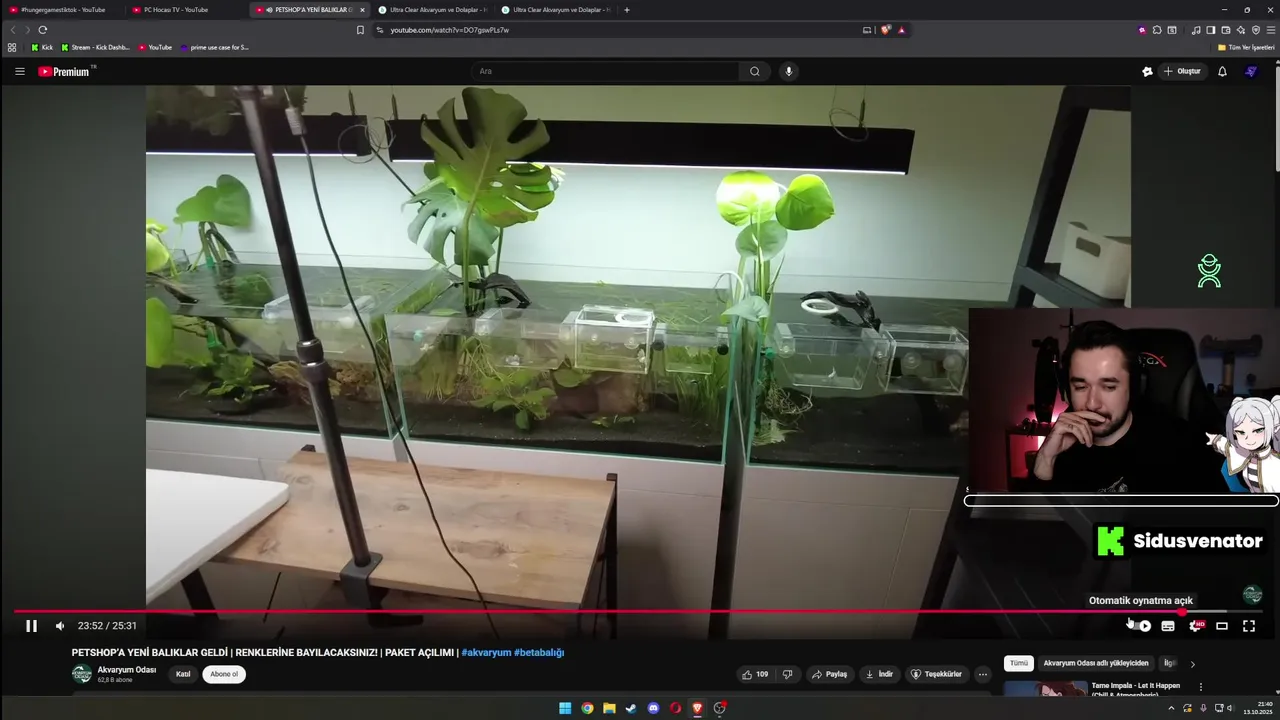The image size is (1280, 720).
Task: Download the video with İndir button
Action: (879, 674)
